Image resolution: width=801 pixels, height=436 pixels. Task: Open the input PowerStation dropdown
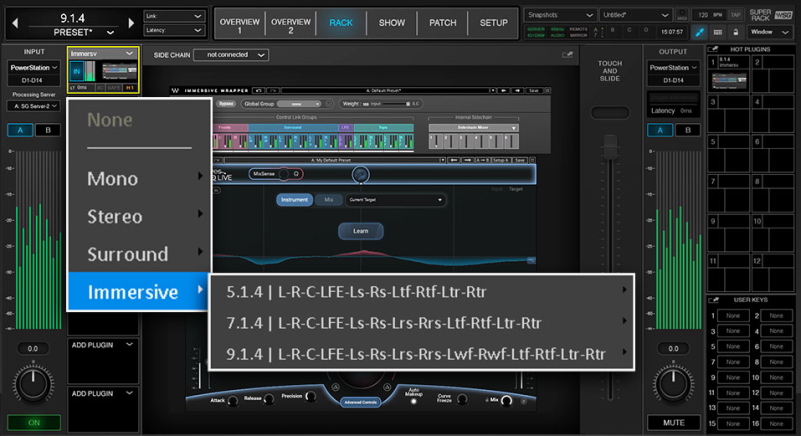click(x=34, y=67)
